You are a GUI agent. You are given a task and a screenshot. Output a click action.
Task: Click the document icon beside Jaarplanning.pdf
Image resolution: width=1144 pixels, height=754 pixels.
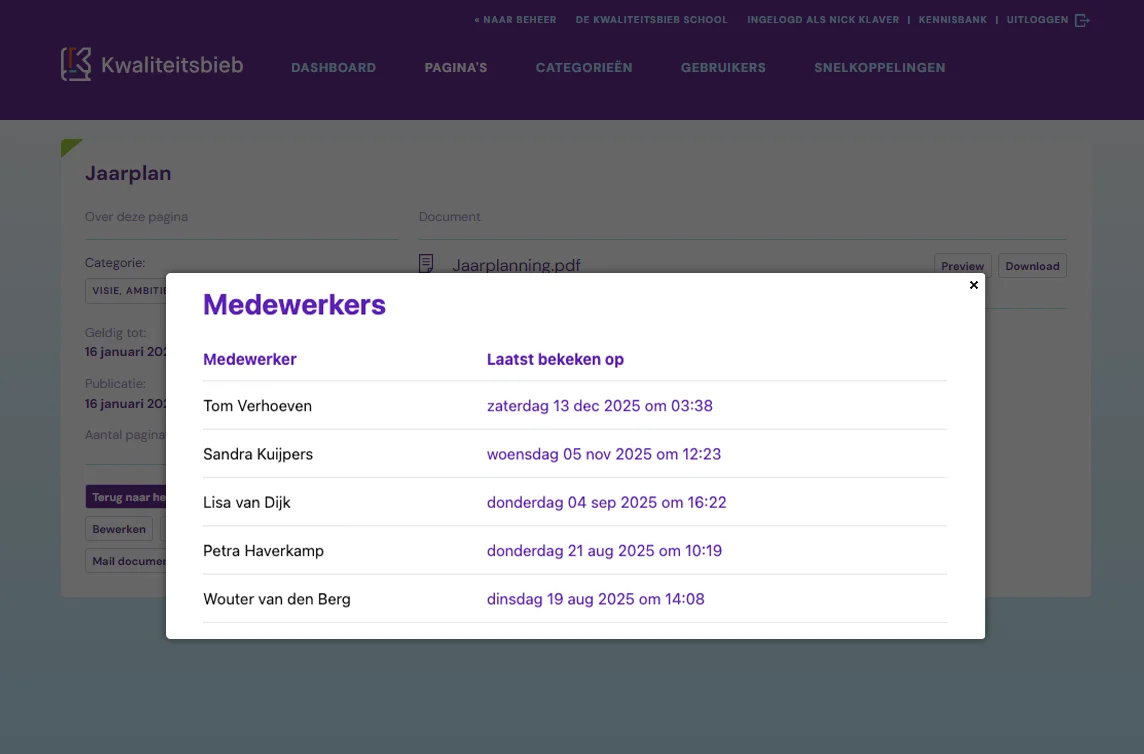point(426,263)
